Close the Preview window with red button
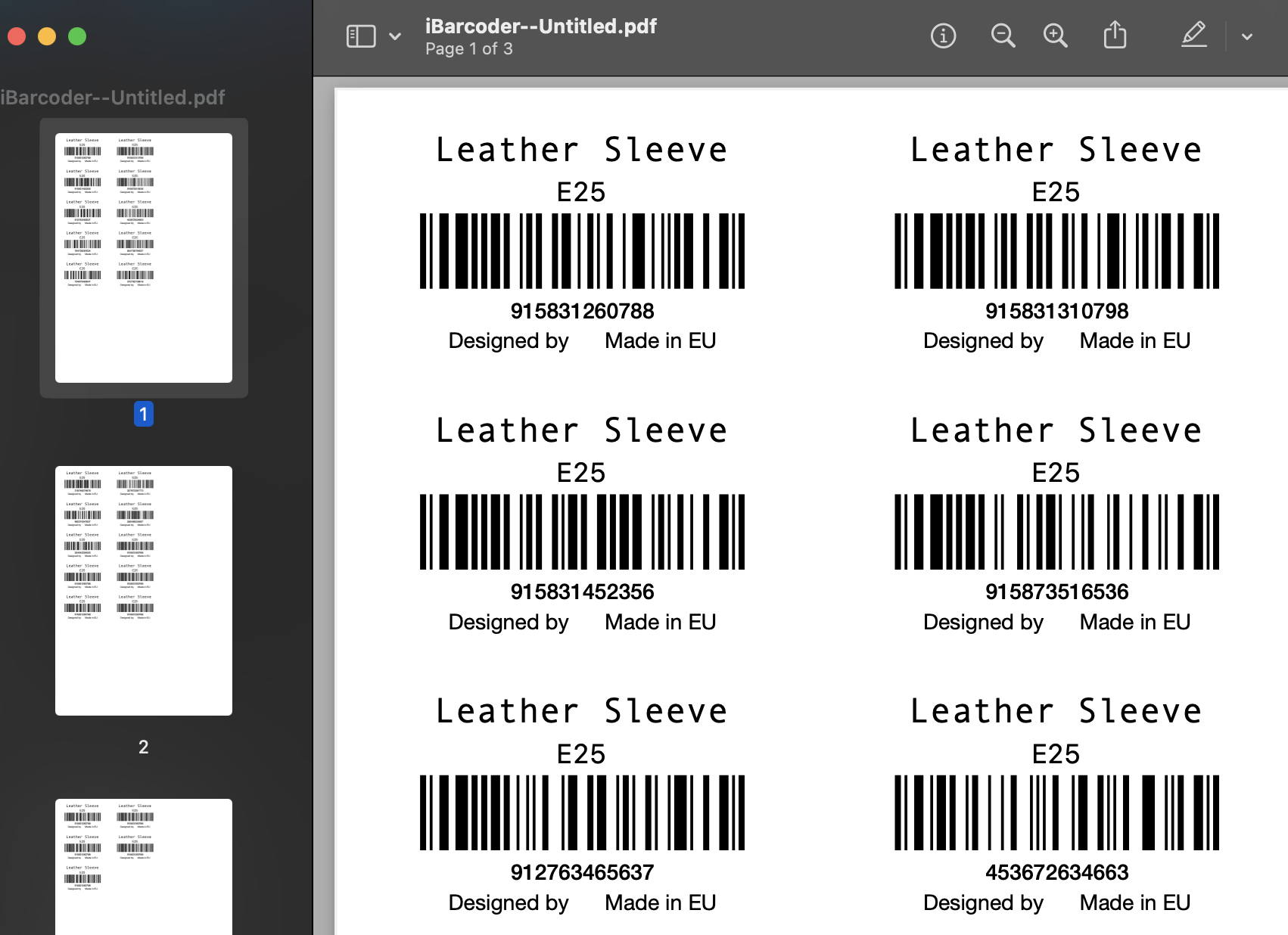 (x=17, y=36)
